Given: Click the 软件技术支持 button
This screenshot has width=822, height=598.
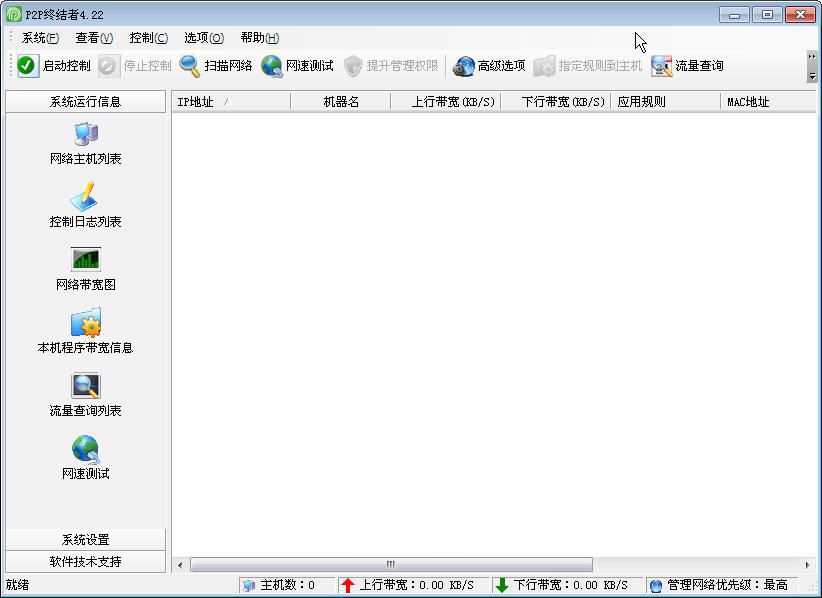Looking at the screenshot, I should [85, 562].
